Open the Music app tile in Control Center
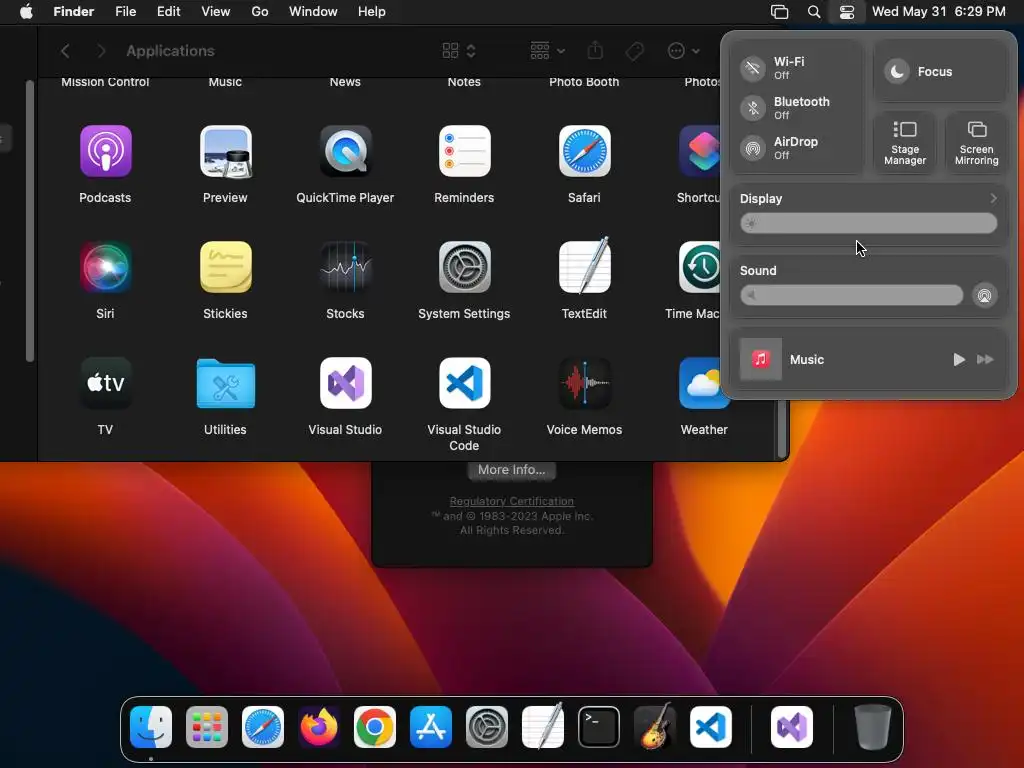Image resolution: width=1024 pixels, height=768 pixels. (x=761, y=359)
